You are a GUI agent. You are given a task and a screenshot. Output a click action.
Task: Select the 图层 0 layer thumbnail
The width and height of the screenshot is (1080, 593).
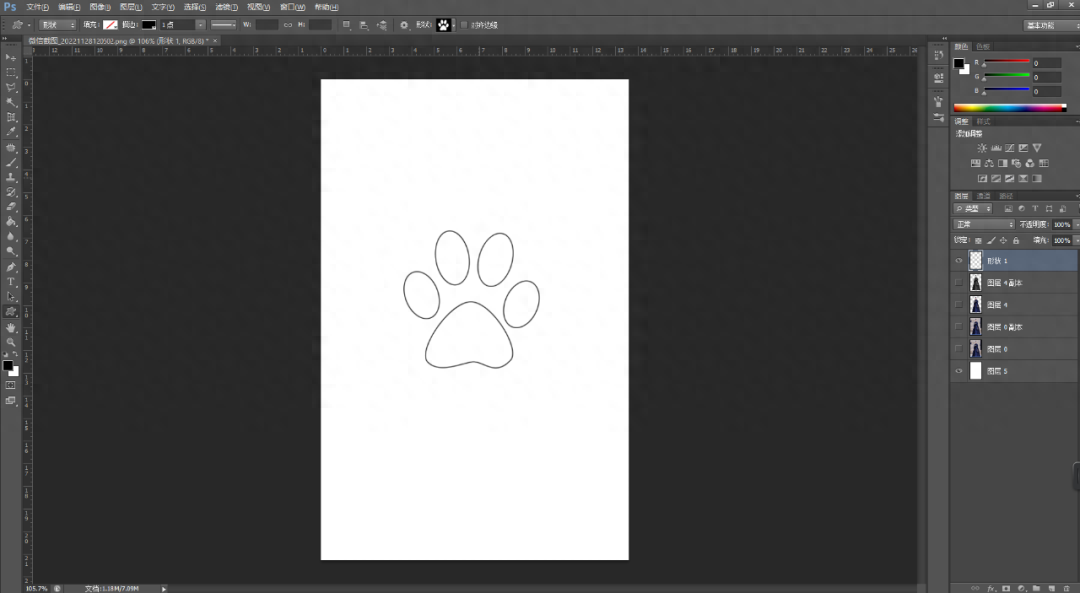[975, 349]
